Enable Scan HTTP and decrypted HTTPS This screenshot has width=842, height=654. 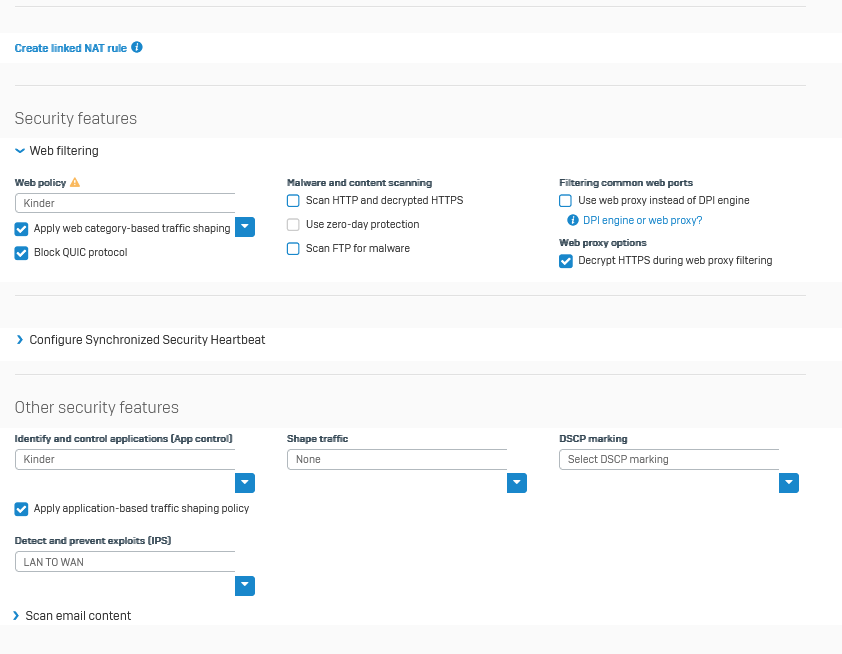[293, 201]
